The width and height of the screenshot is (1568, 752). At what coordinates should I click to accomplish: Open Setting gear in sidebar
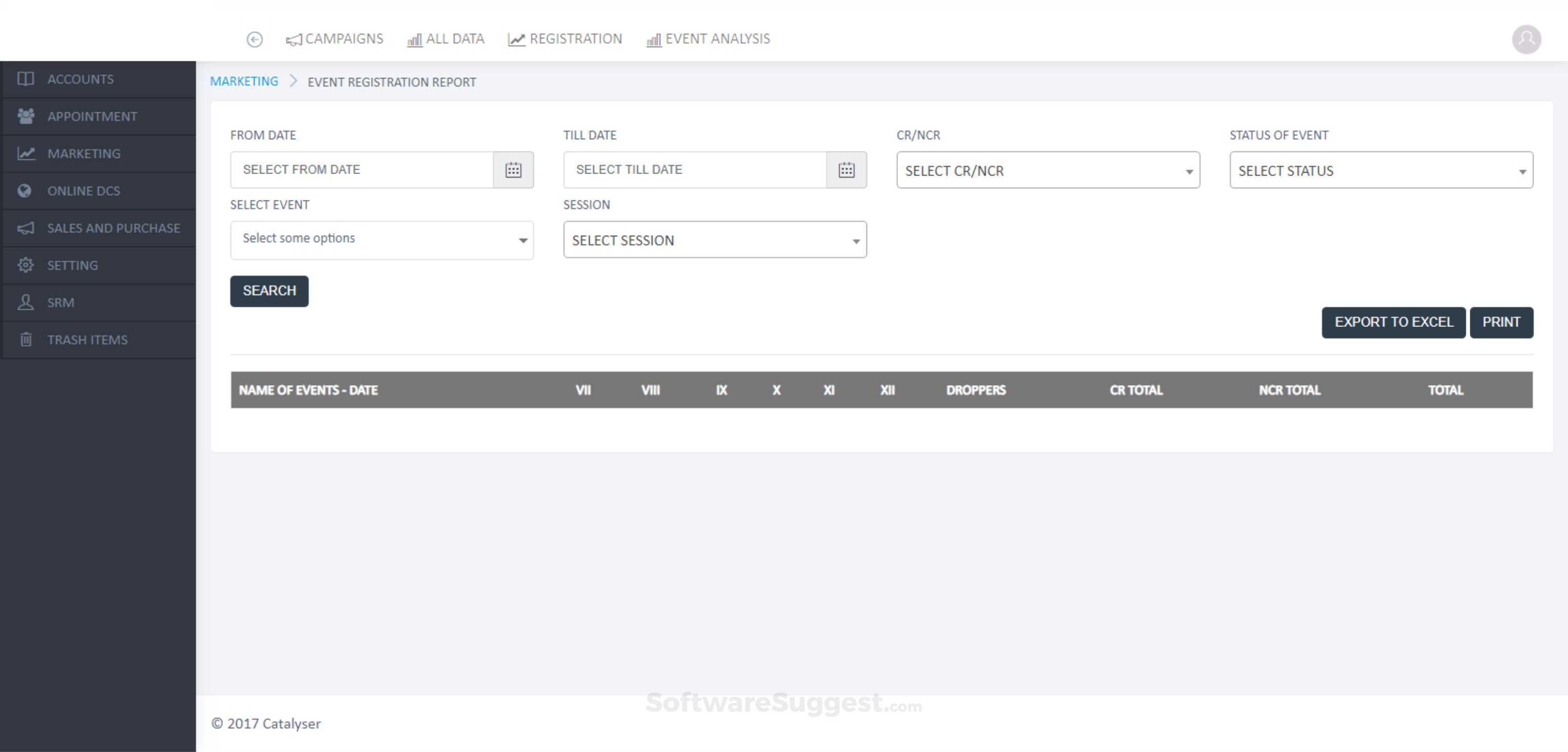pyautogui.click(x=72, y=265)
